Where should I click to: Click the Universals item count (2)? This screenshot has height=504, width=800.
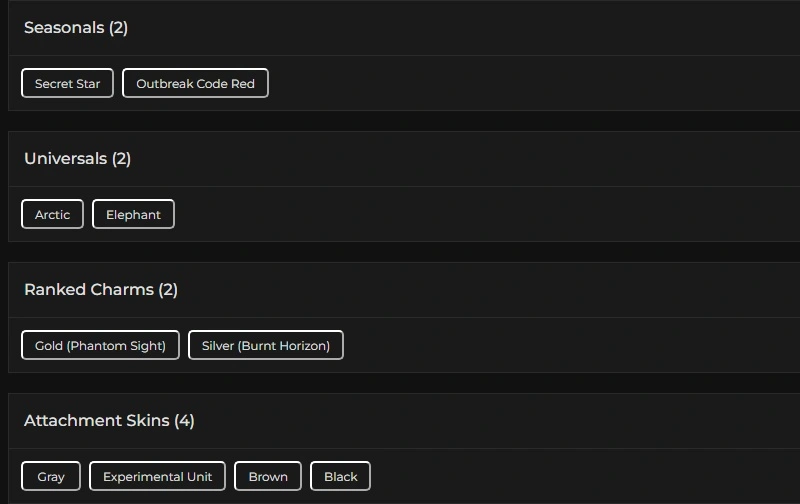coord(121,159)
